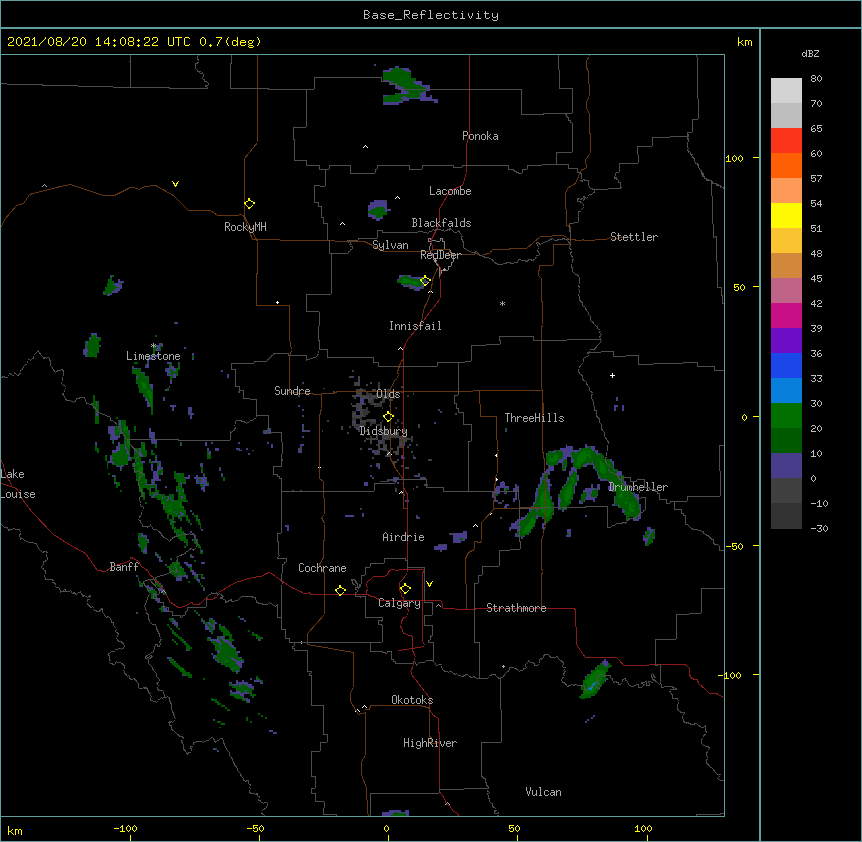Click the Base_Reflectivity title
The image size is (862, 842).
[x=431, y=15]
